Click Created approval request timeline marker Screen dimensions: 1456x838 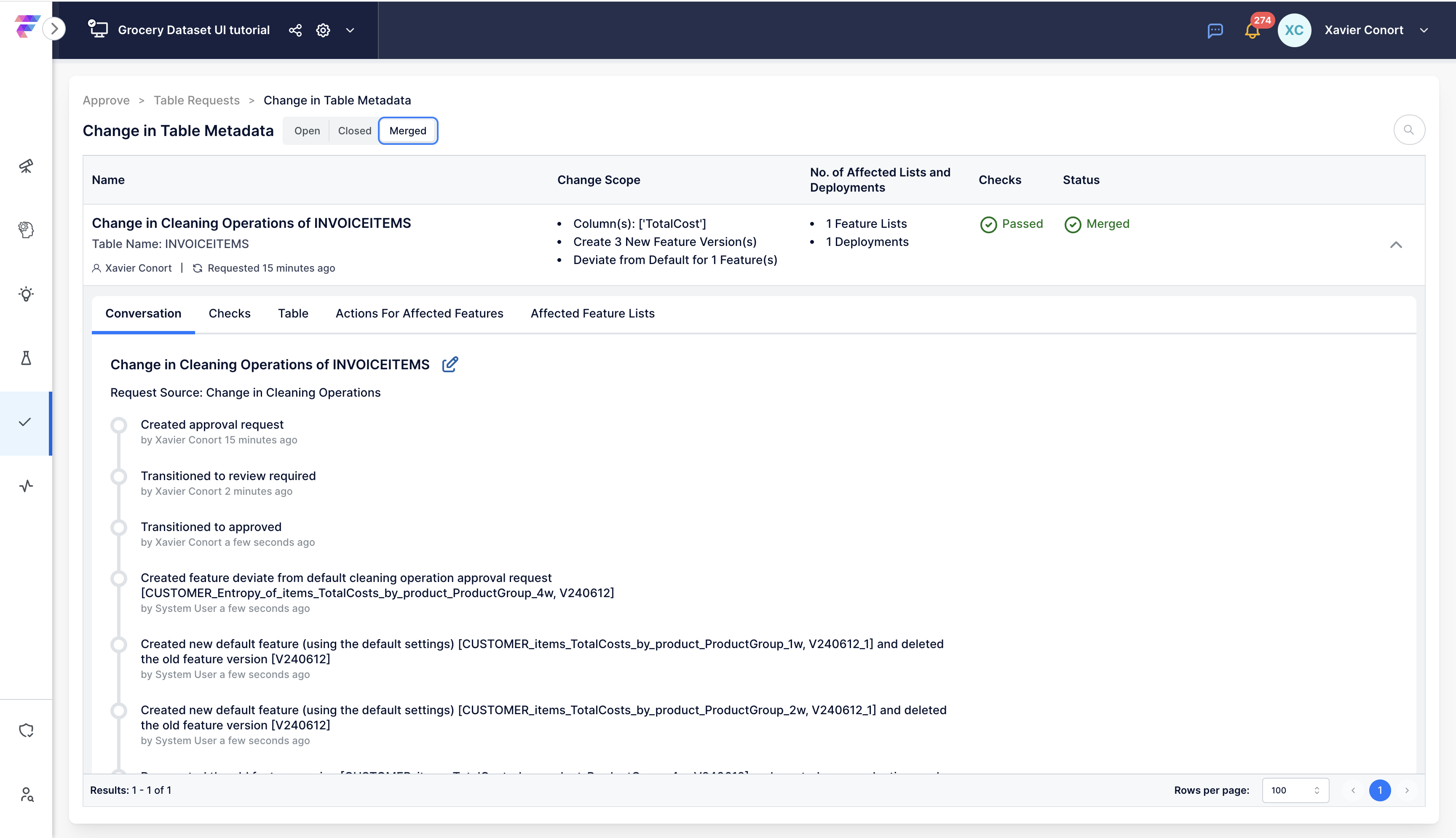coord(119,425)
